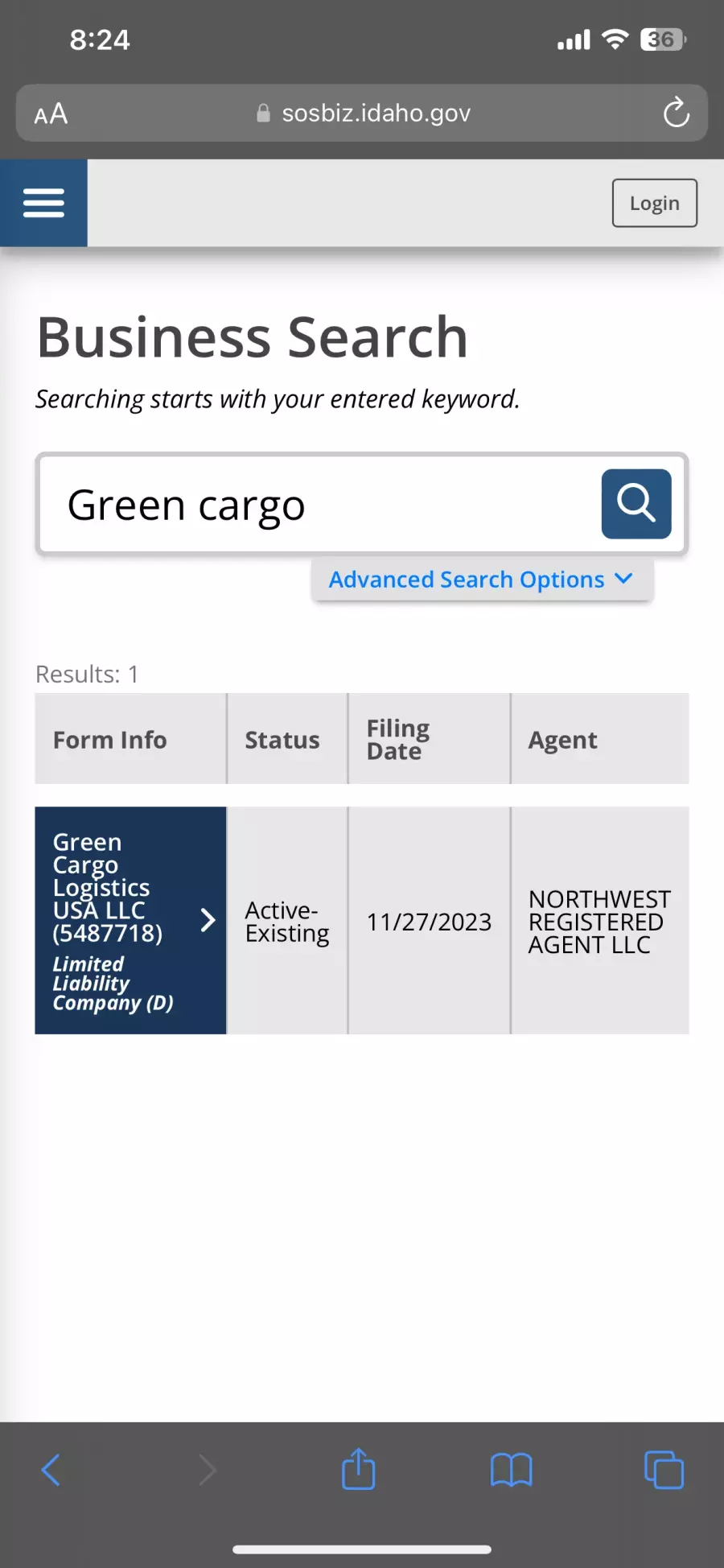Reload the page in Safari
This screenshot has height=1568, width=724.
click(676, 113)
